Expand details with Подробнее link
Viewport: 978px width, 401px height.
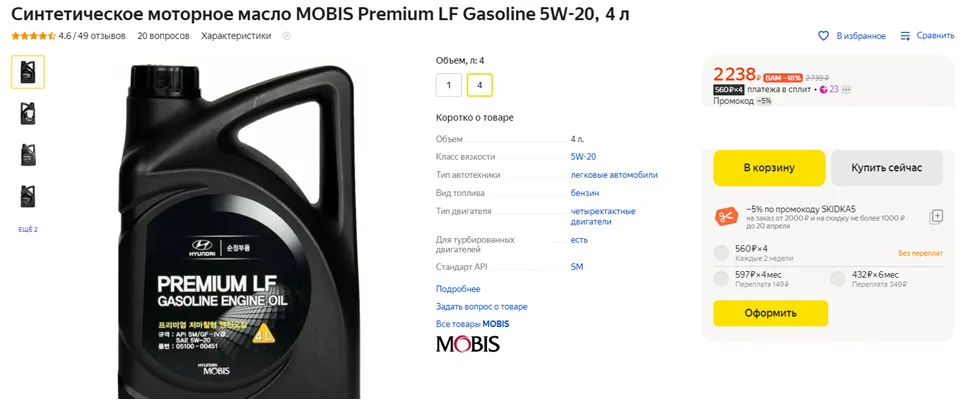coord(458,289)
